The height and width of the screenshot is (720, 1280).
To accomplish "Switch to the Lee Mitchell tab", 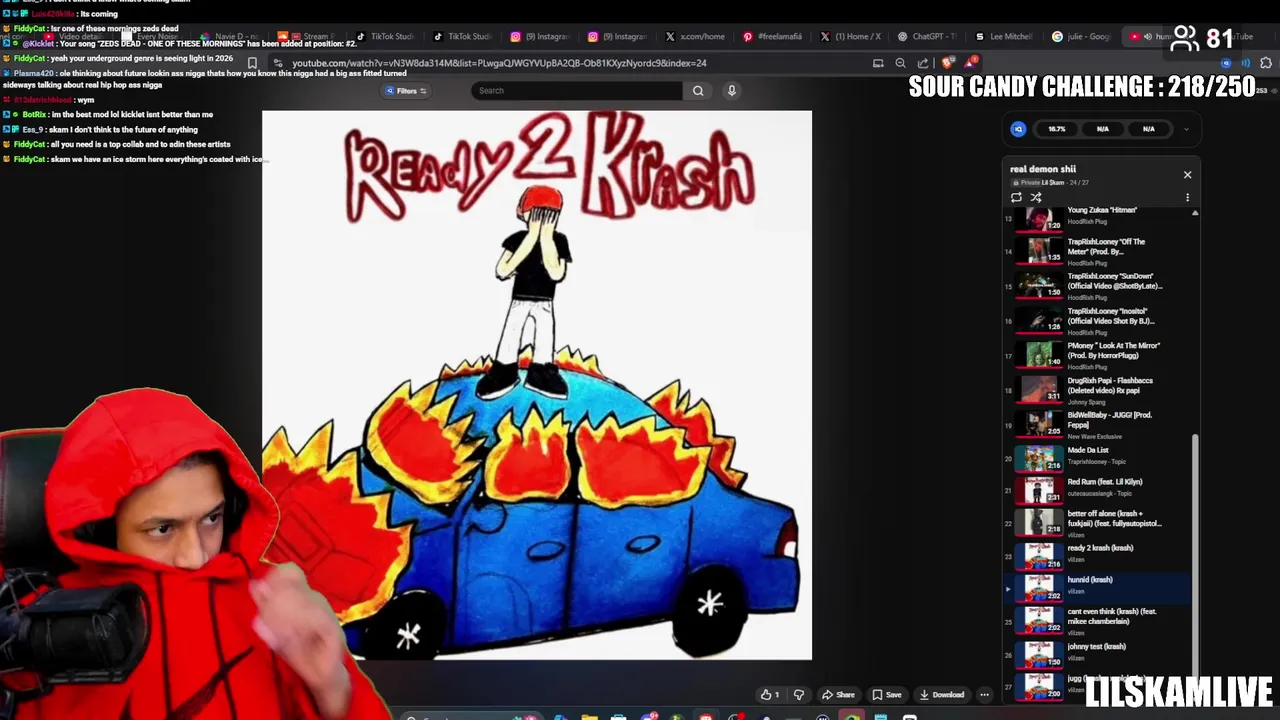I will click(x=1004, y=37).
